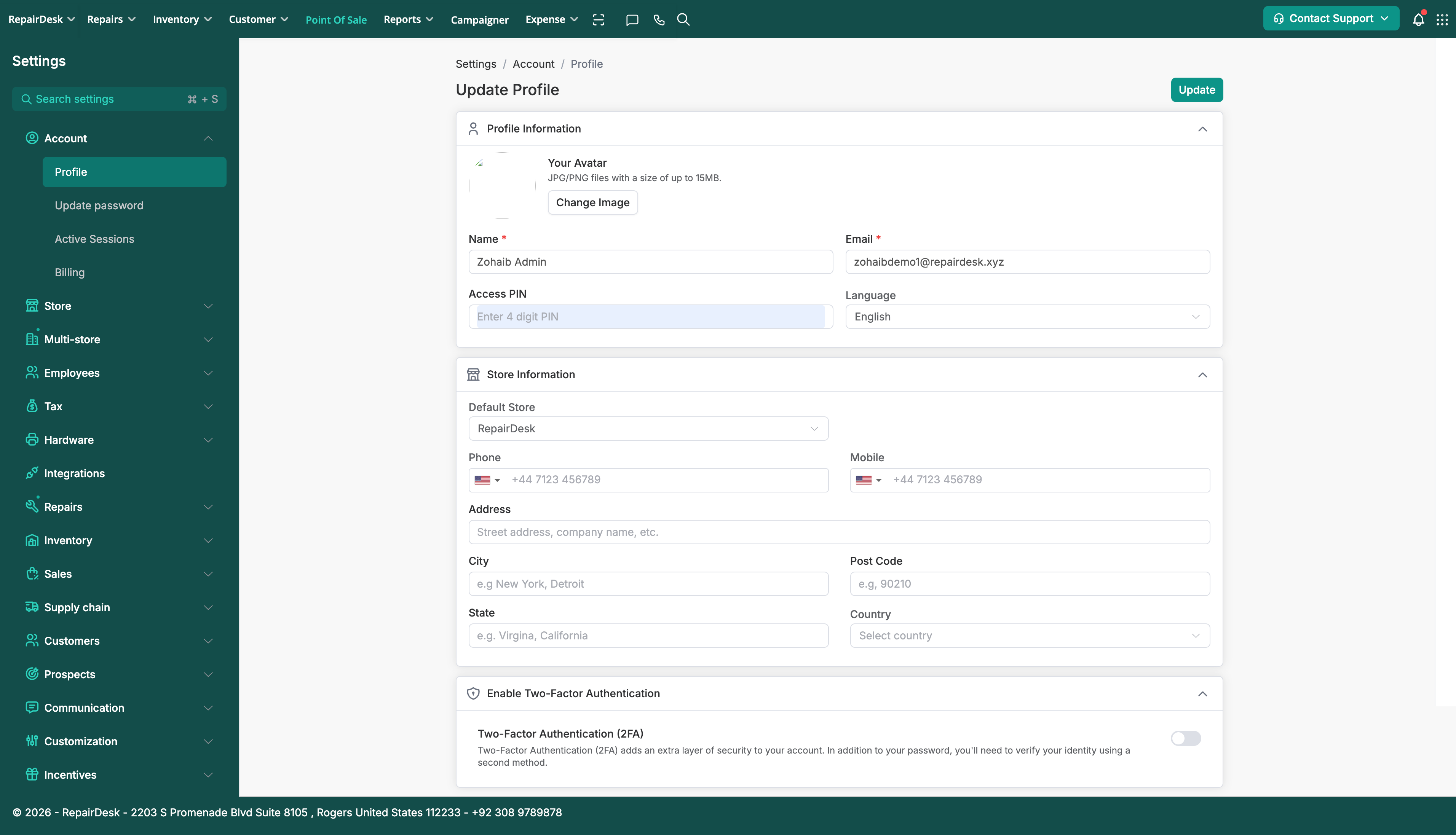This screenshot has width=1456, height=835.
Task: Click the Hardware printer icon in sidebar
Action: point(32,440)
